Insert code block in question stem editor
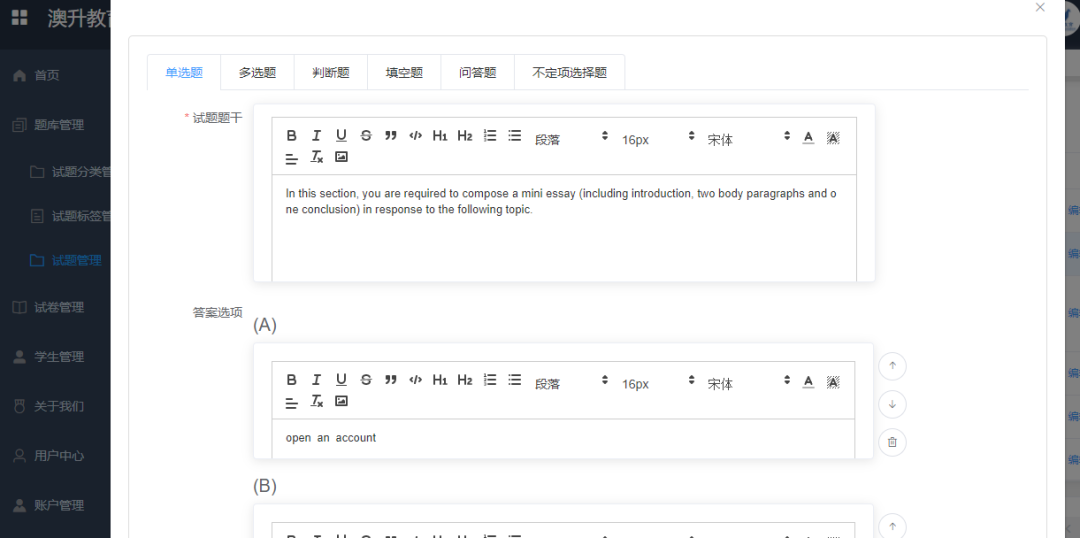Image resolution: width=1080 pixels, height=538 pixels. click(x=415, y=136)
